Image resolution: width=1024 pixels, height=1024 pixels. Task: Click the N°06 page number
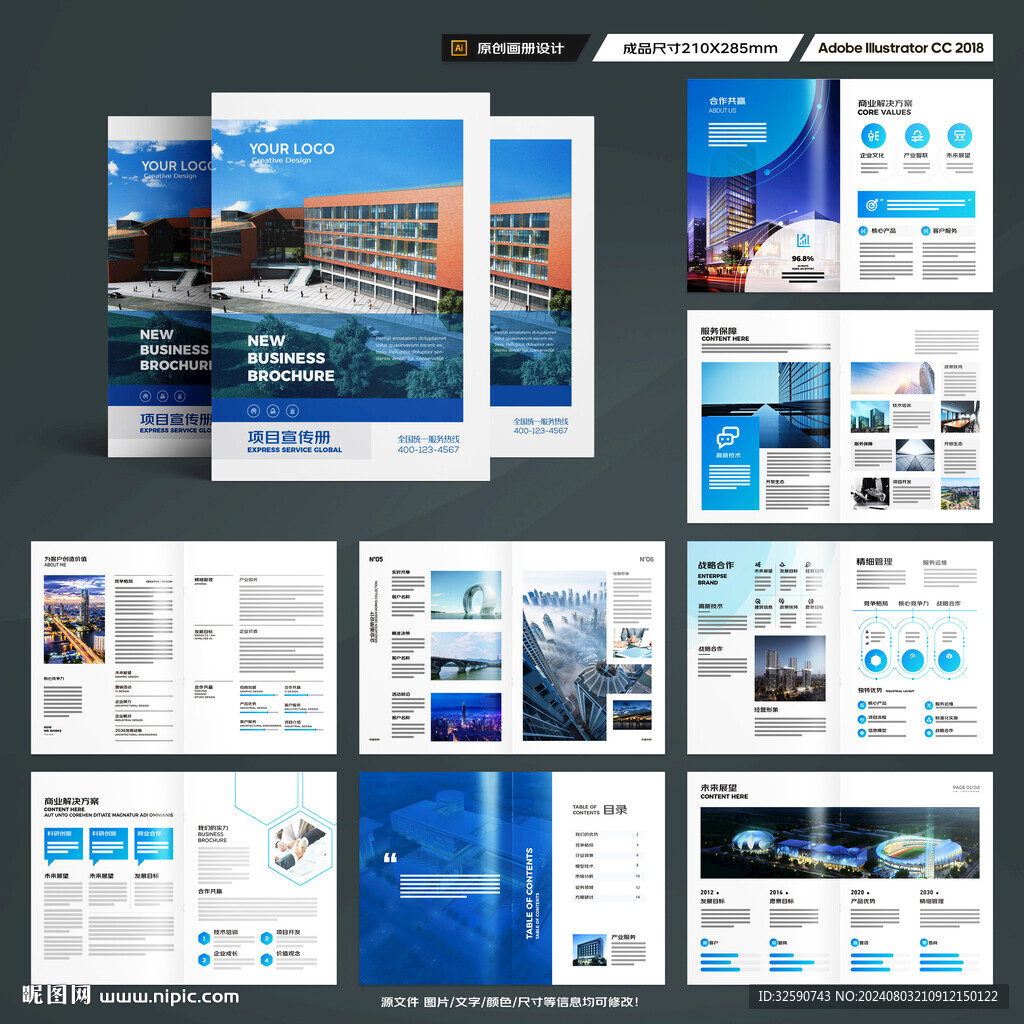pyautogui.click(x=646, y=559)
